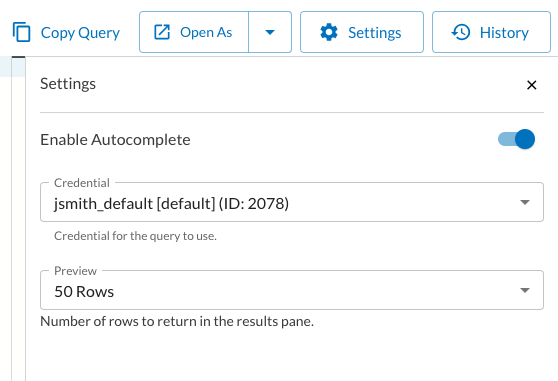
Task: Close the Settings panel with the X
Action: [x=532, y=85]
